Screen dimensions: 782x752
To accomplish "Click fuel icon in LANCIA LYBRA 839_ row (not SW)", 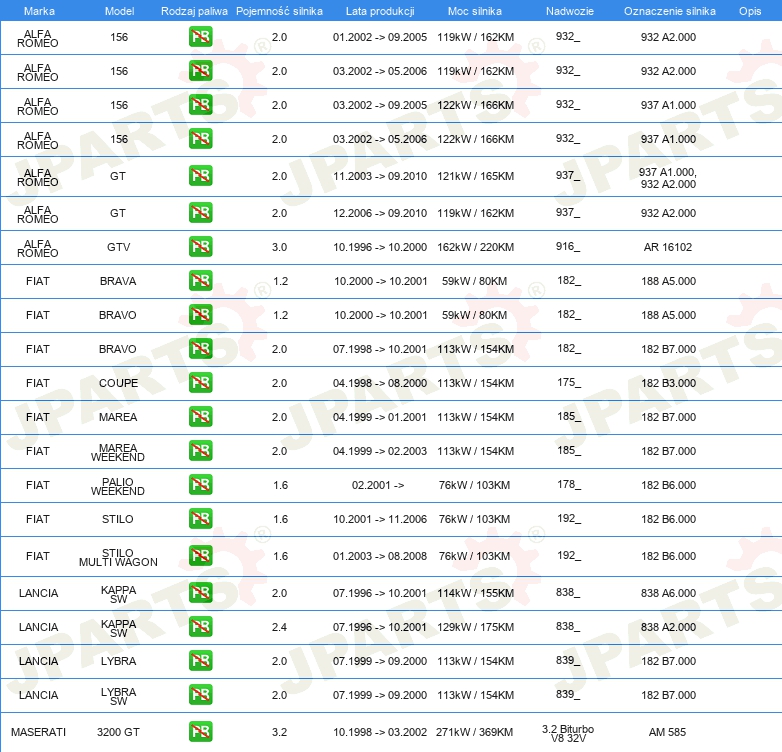I will (200, 661).
